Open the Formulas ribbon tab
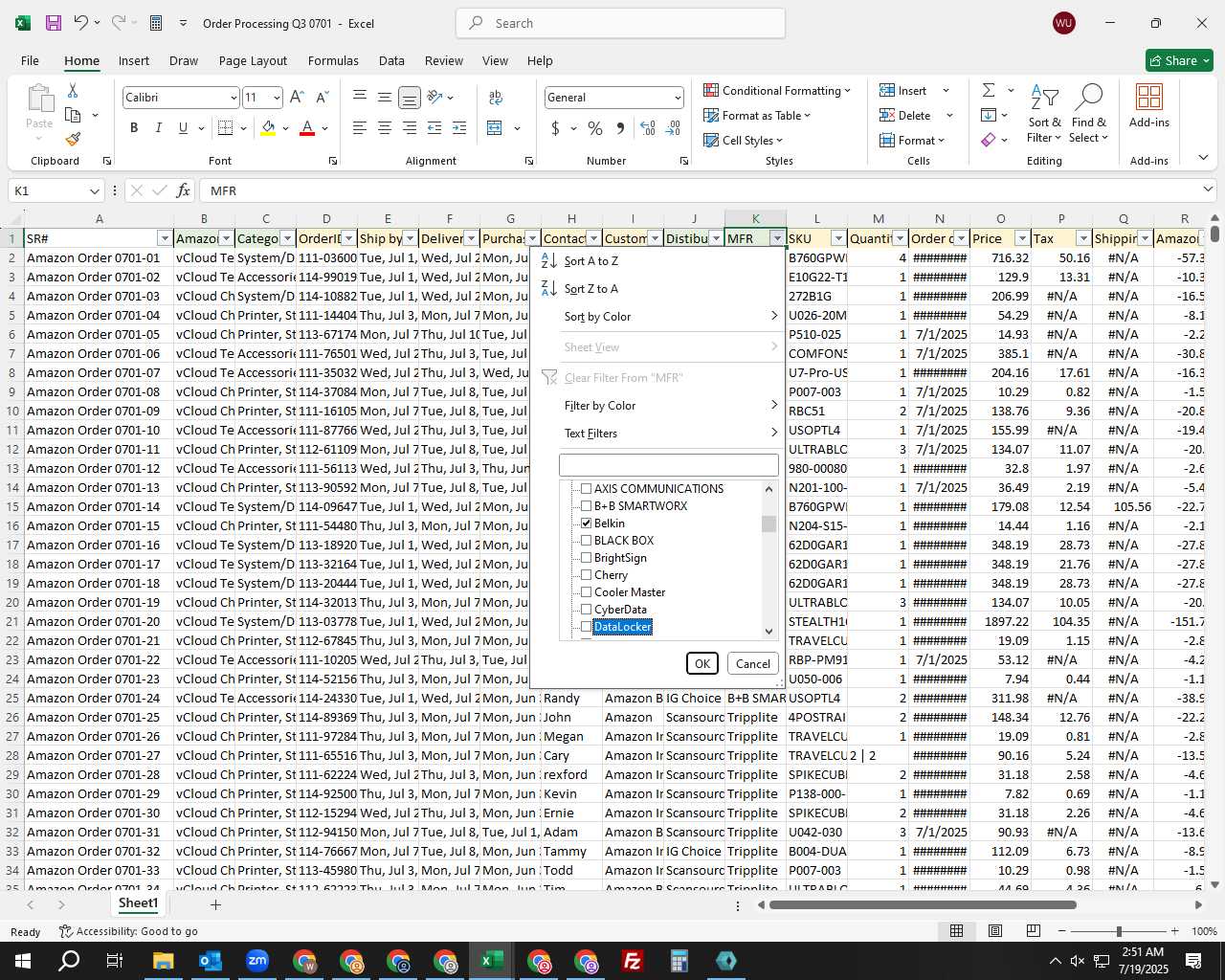1225x980 pixels. tap(333, 60)
